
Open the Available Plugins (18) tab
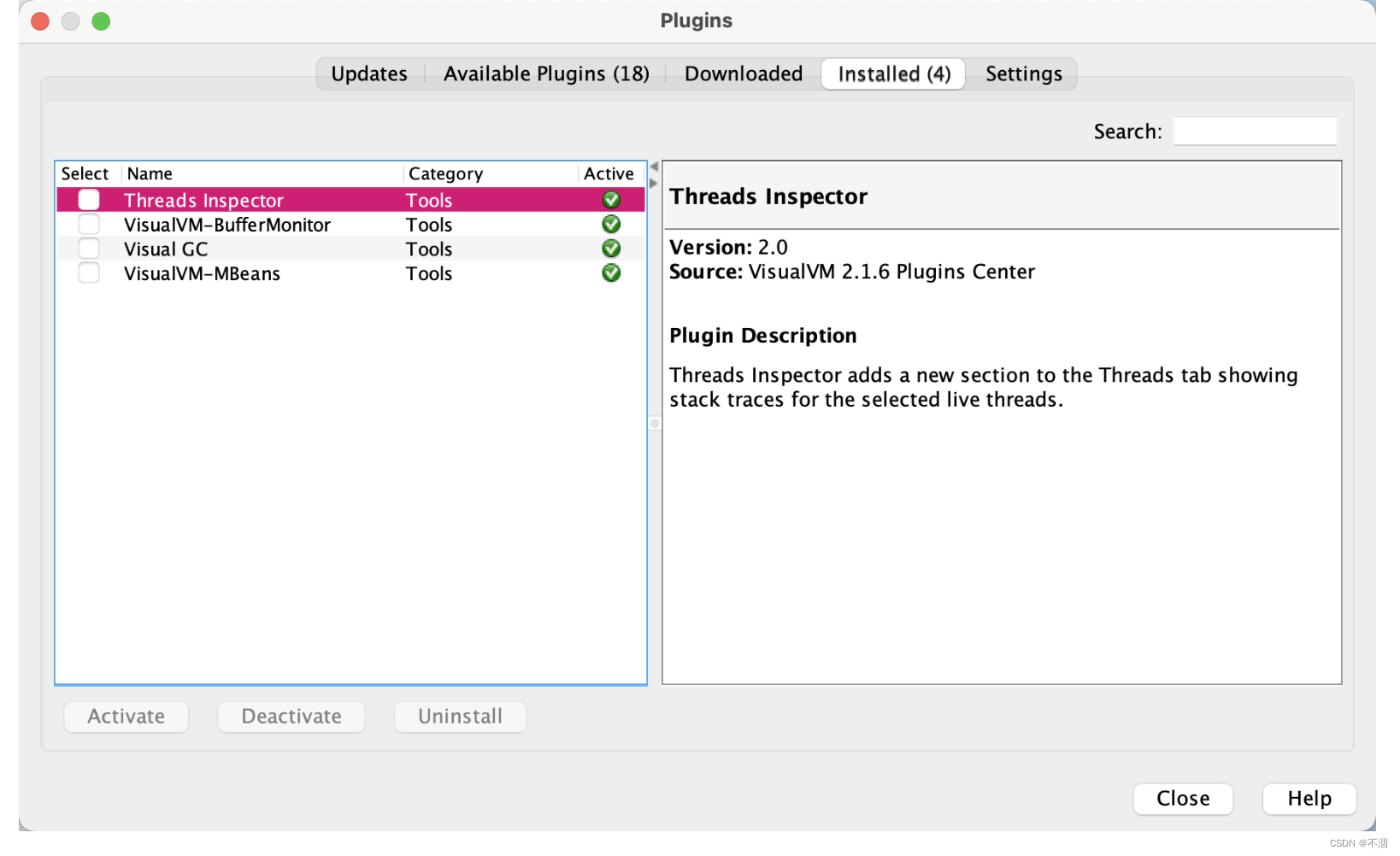pos(546,74)
